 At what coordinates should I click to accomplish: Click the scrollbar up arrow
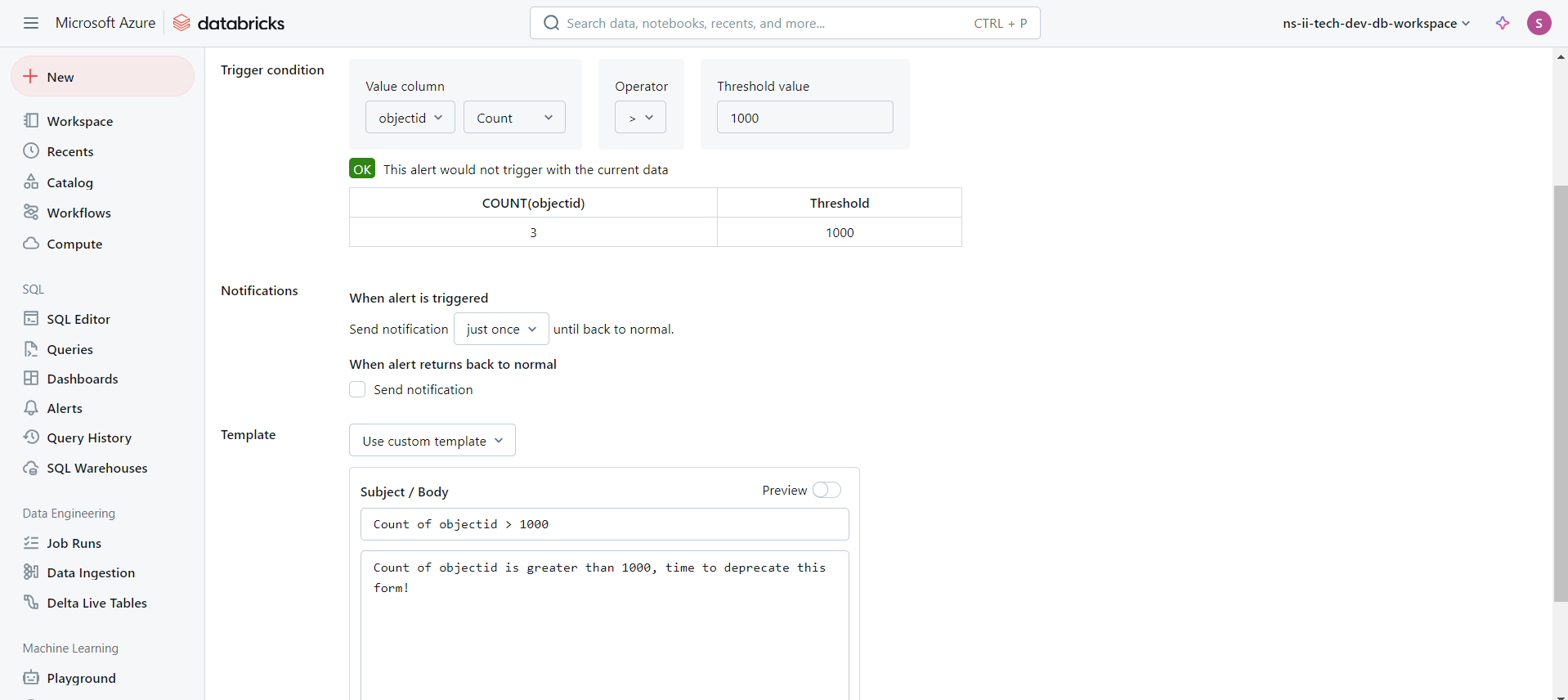[x=1561, y=56]
